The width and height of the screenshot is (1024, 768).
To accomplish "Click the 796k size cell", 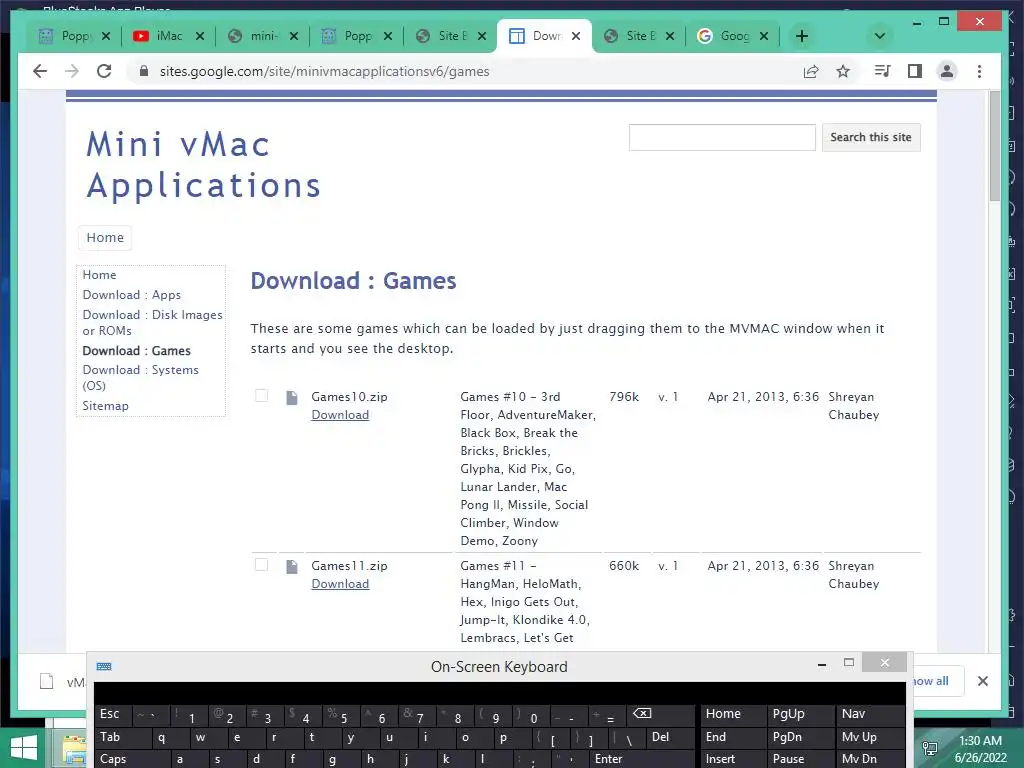I will 624,396.
